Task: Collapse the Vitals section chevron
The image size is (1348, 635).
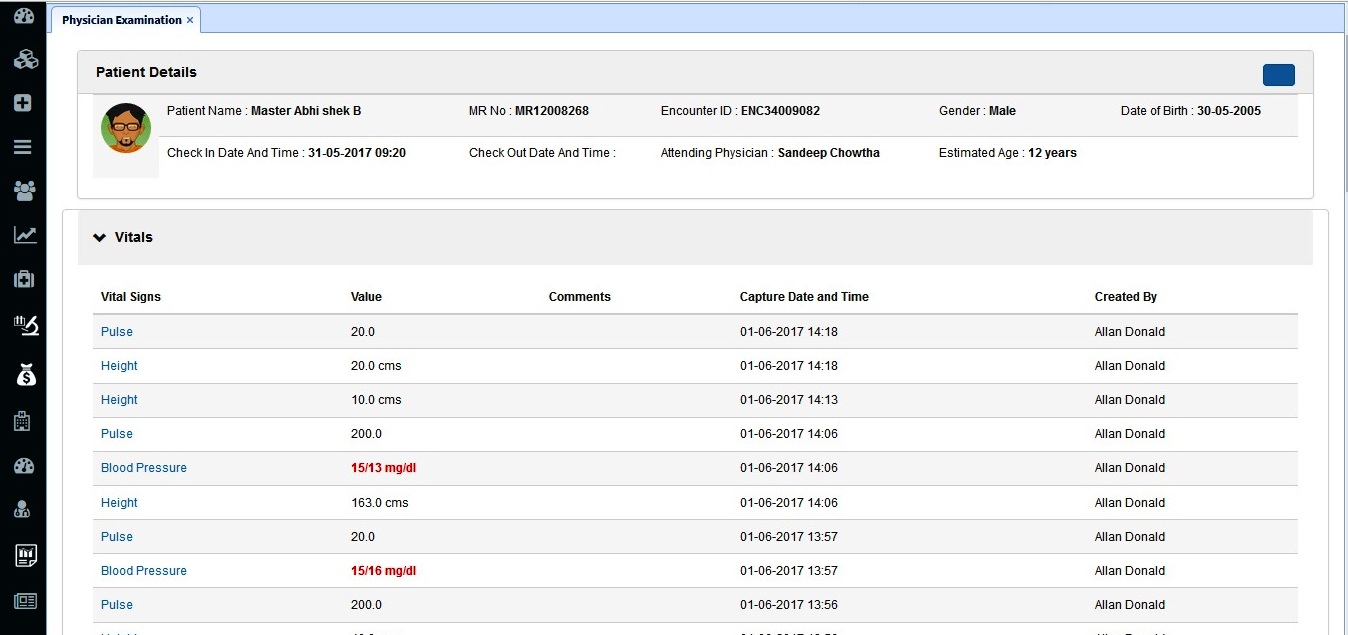Action: 99,238
